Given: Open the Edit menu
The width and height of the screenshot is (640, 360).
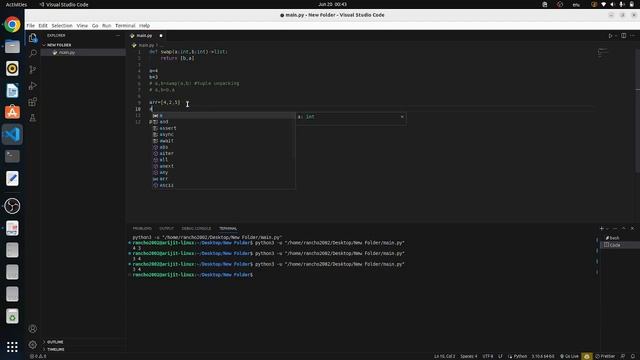Looking at the screenshot, I should [43, 25].
